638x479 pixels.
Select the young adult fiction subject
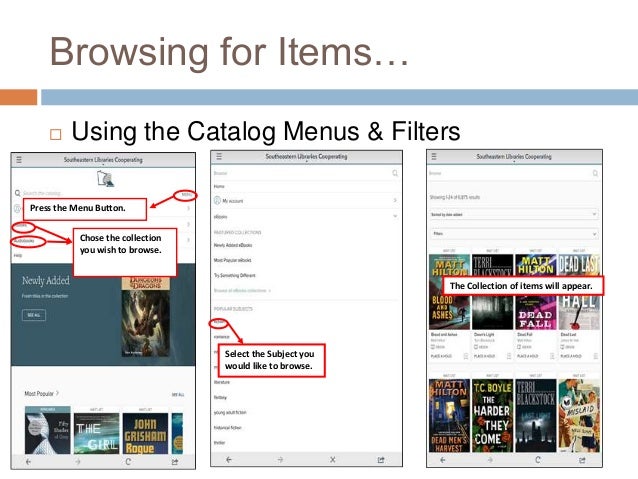click(x=230, y=412)
